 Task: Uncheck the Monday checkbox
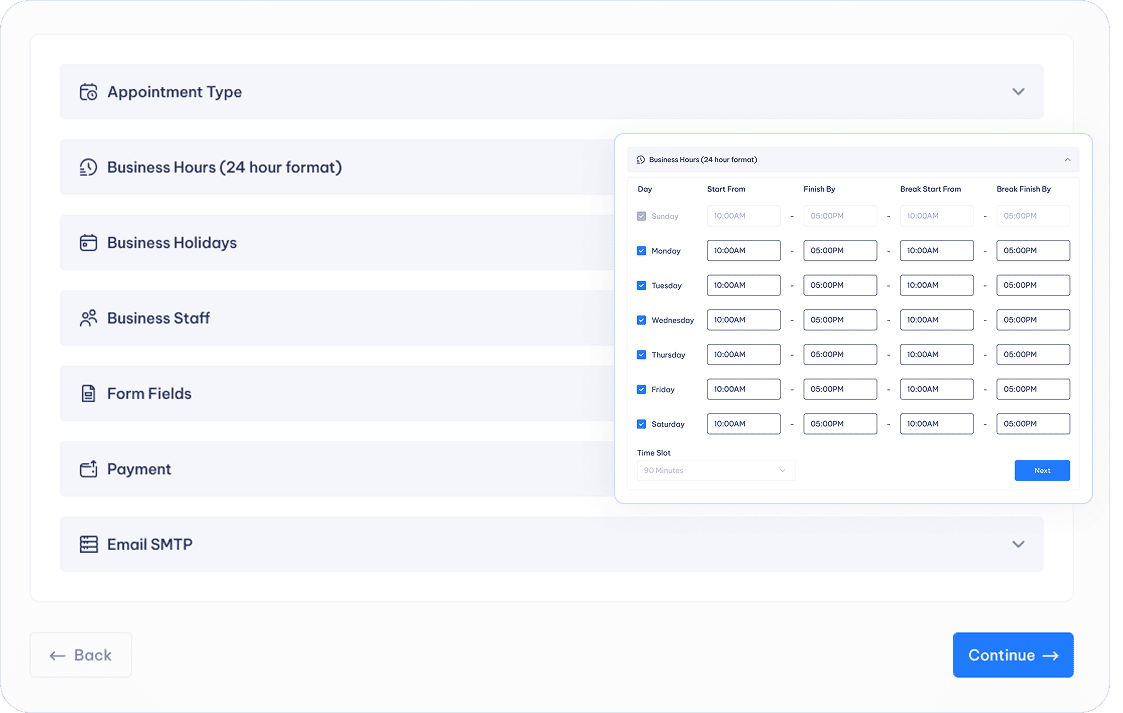point(642,251)
